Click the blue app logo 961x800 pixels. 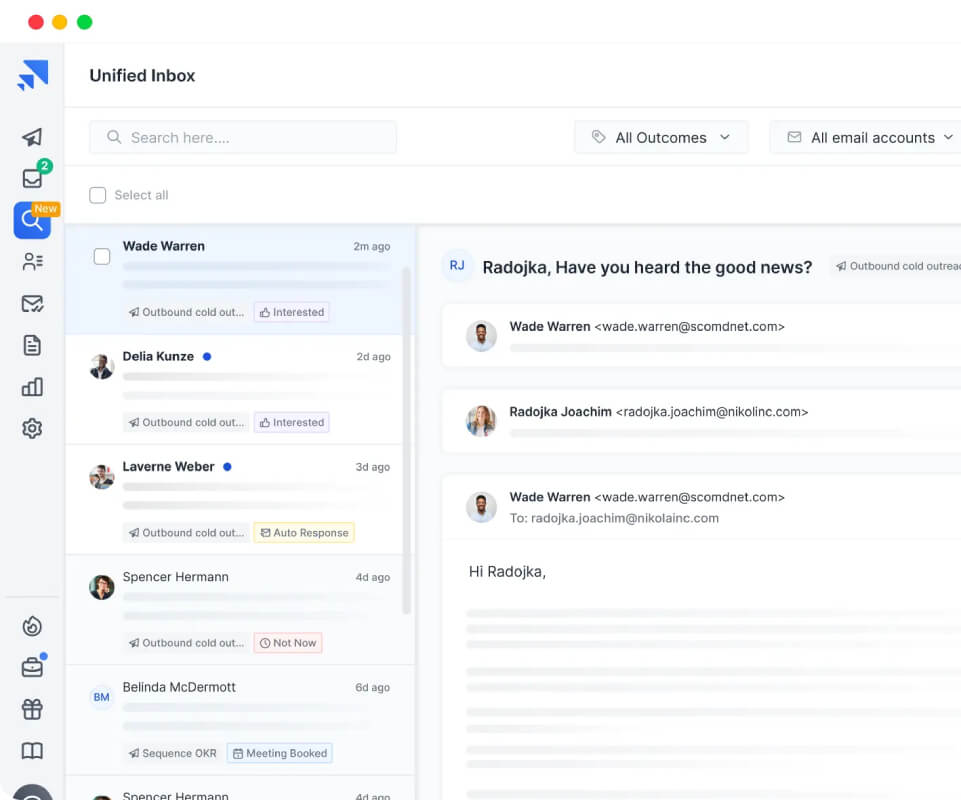coord(32,75)
